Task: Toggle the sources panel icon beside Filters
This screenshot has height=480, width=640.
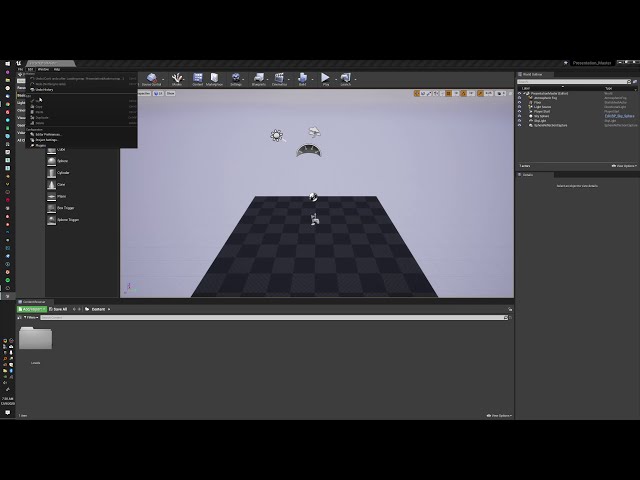Action: coord(19,318)
